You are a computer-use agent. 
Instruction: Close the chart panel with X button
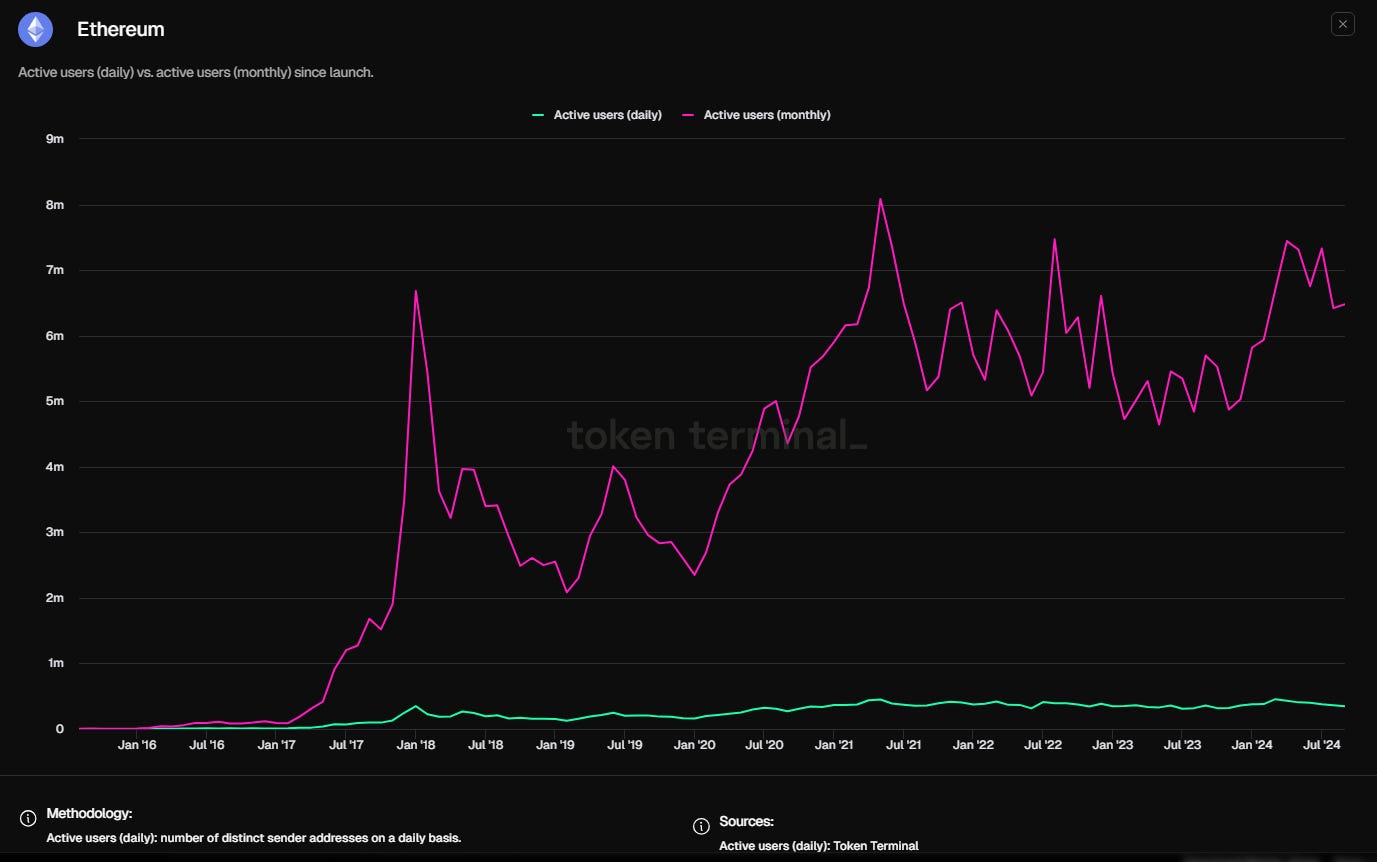(x=1343, y=24)
